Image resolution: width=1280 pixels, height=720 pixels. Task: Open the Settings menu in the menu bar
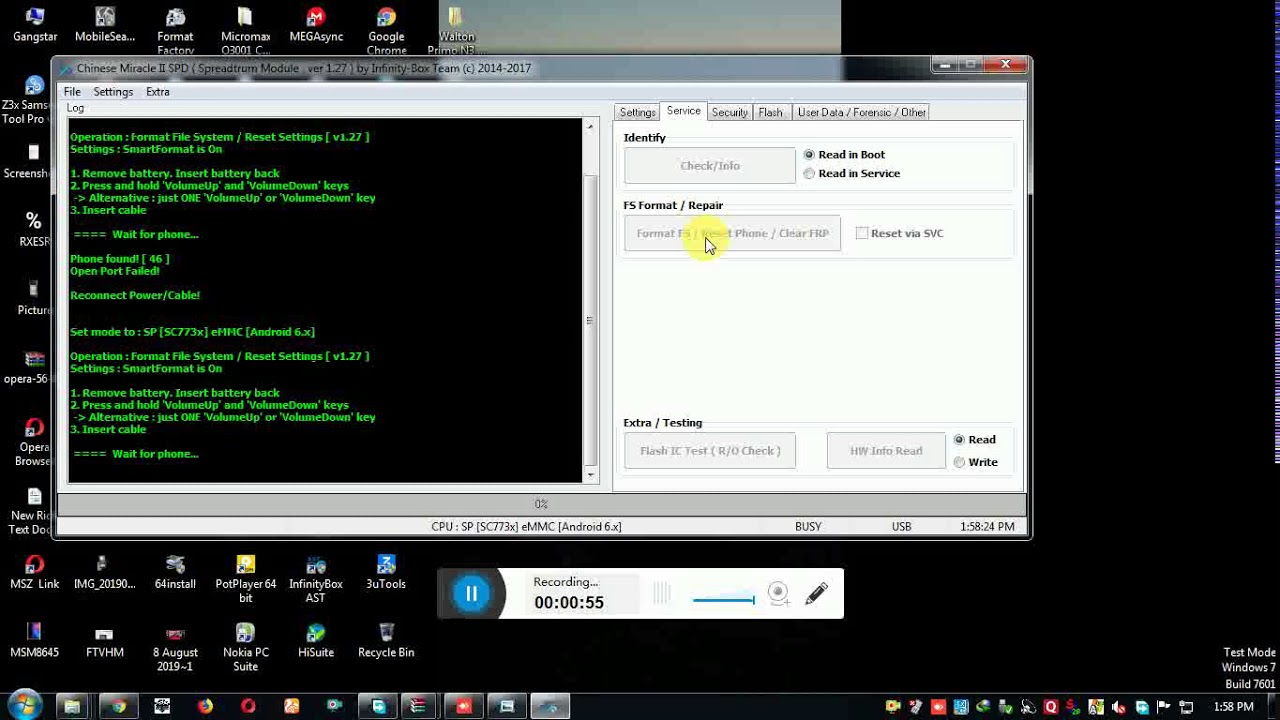(113, 92)
